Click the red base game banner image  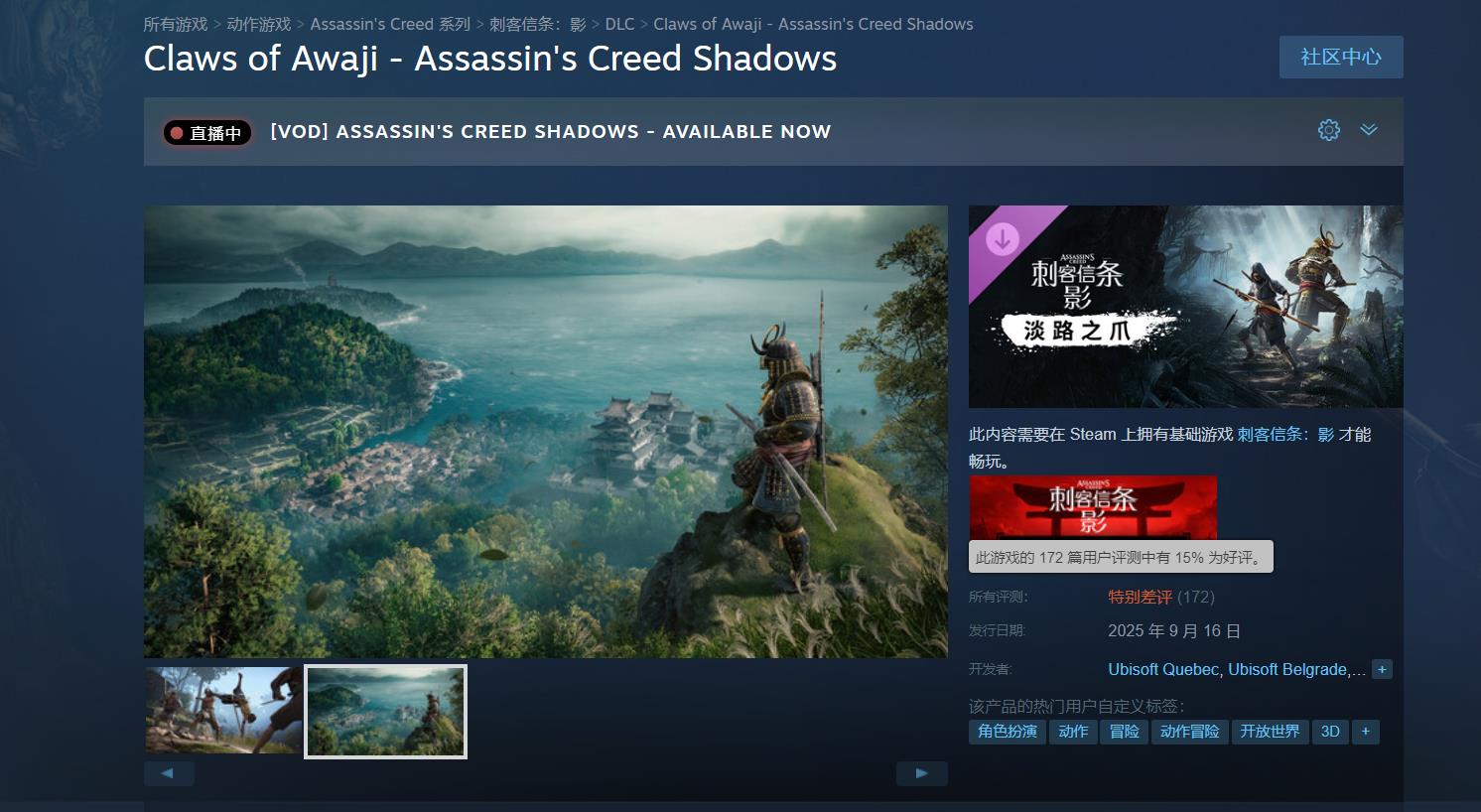click(x=1093, y=507)
